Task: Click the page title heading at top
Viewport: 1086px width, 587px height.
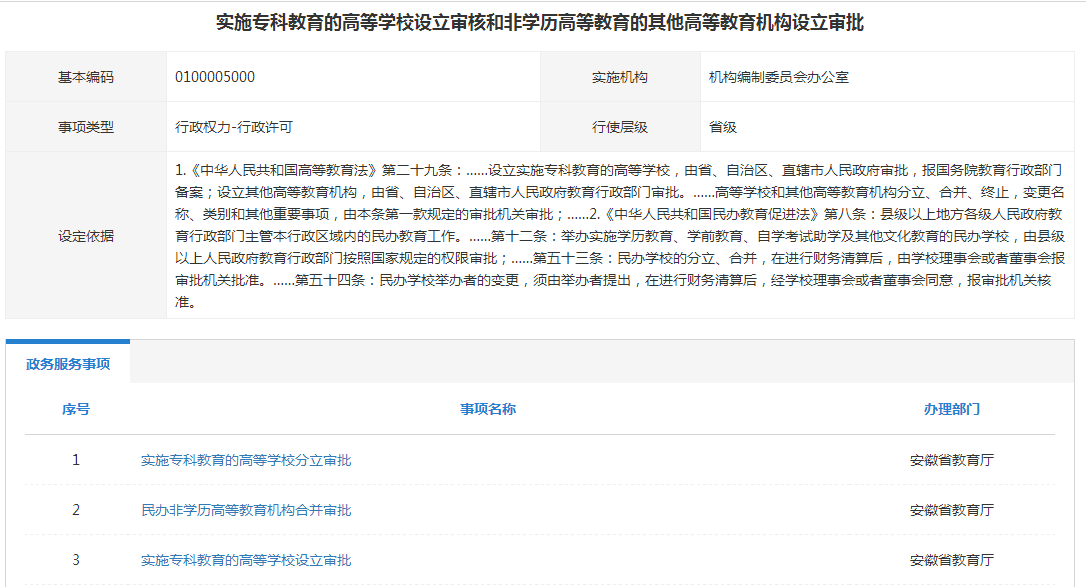Action: click(540, 23)
